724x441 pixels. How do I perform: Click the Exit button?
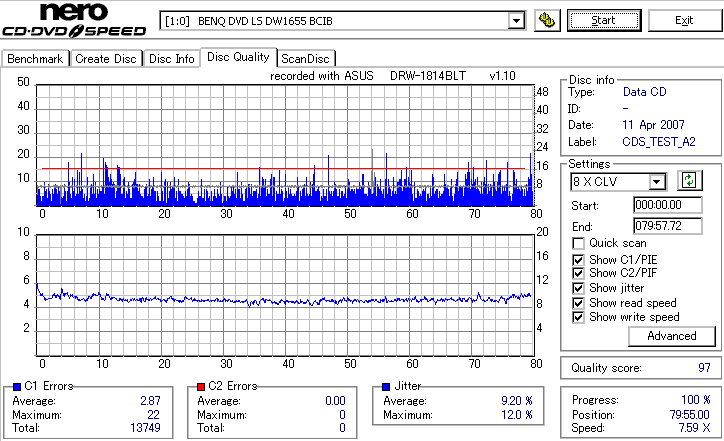684,21
